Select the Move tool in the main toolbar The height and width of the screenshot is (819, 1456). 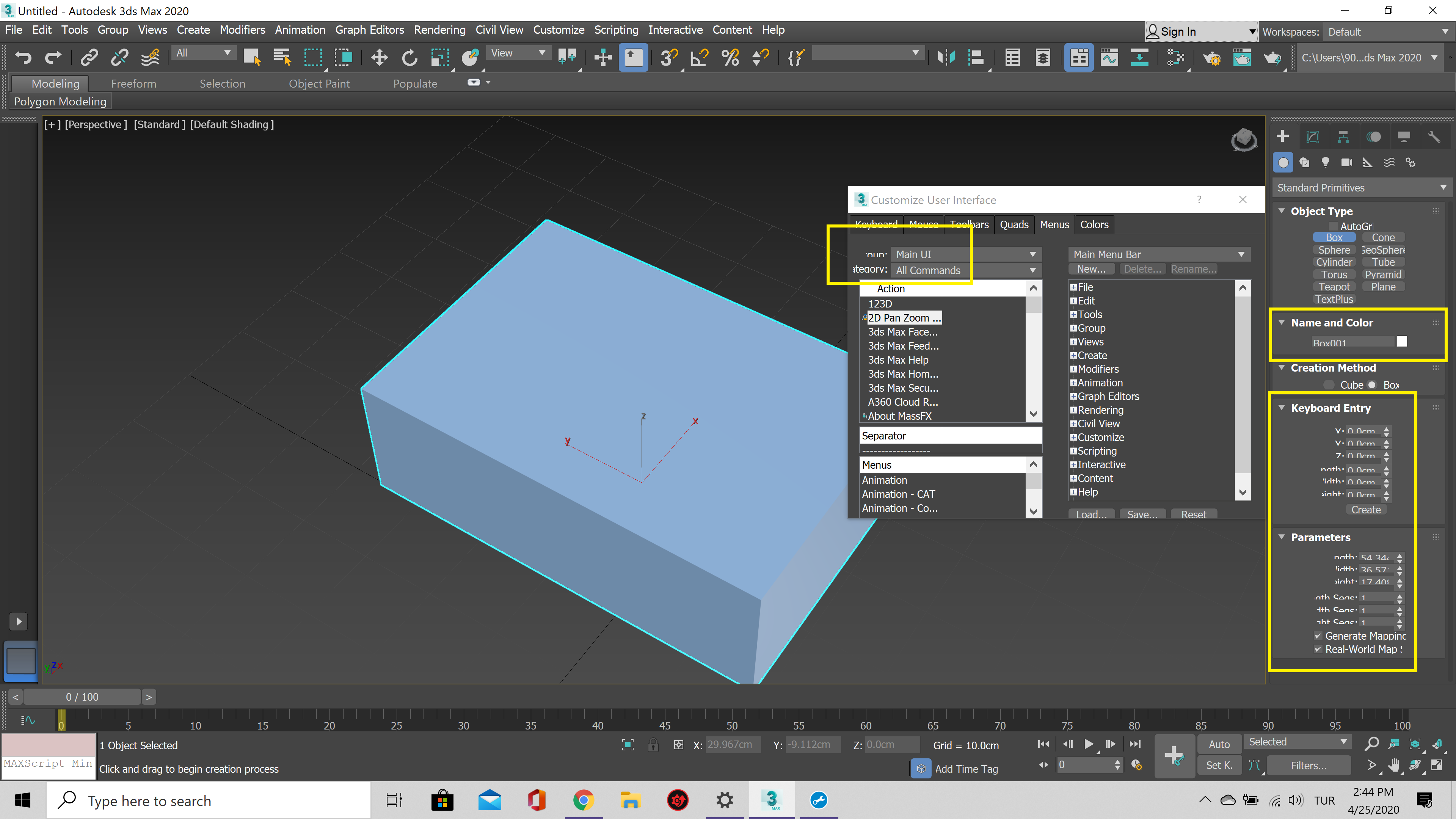pos(379,57)
